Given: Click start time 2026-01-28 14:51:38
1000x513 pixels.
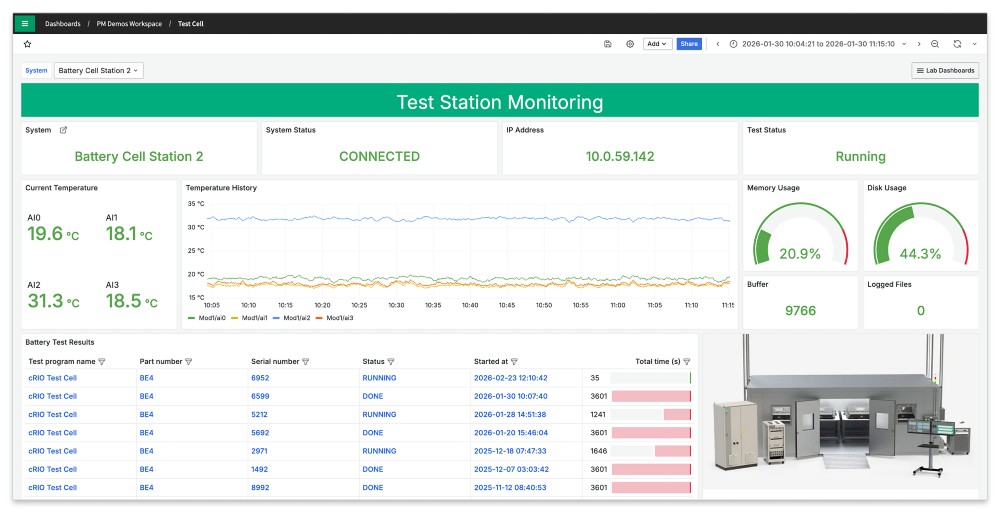Looking at the screenshot, I should pos(510,415).
